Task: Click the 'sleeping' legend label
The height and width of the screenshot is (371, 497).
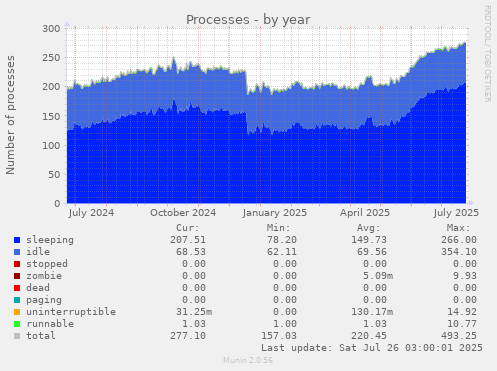Action: pos(50,240)
